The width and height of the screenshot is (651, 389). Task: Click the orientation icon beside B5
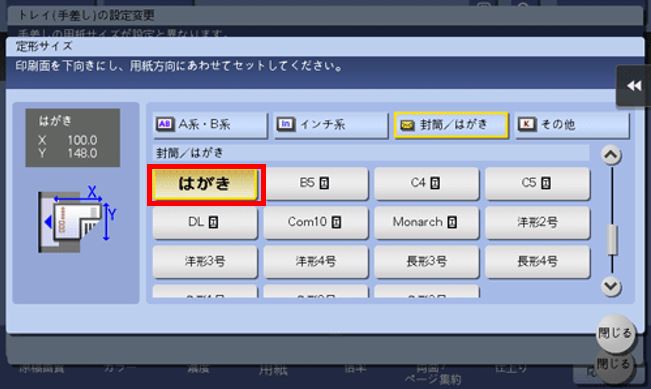point(324,183)
